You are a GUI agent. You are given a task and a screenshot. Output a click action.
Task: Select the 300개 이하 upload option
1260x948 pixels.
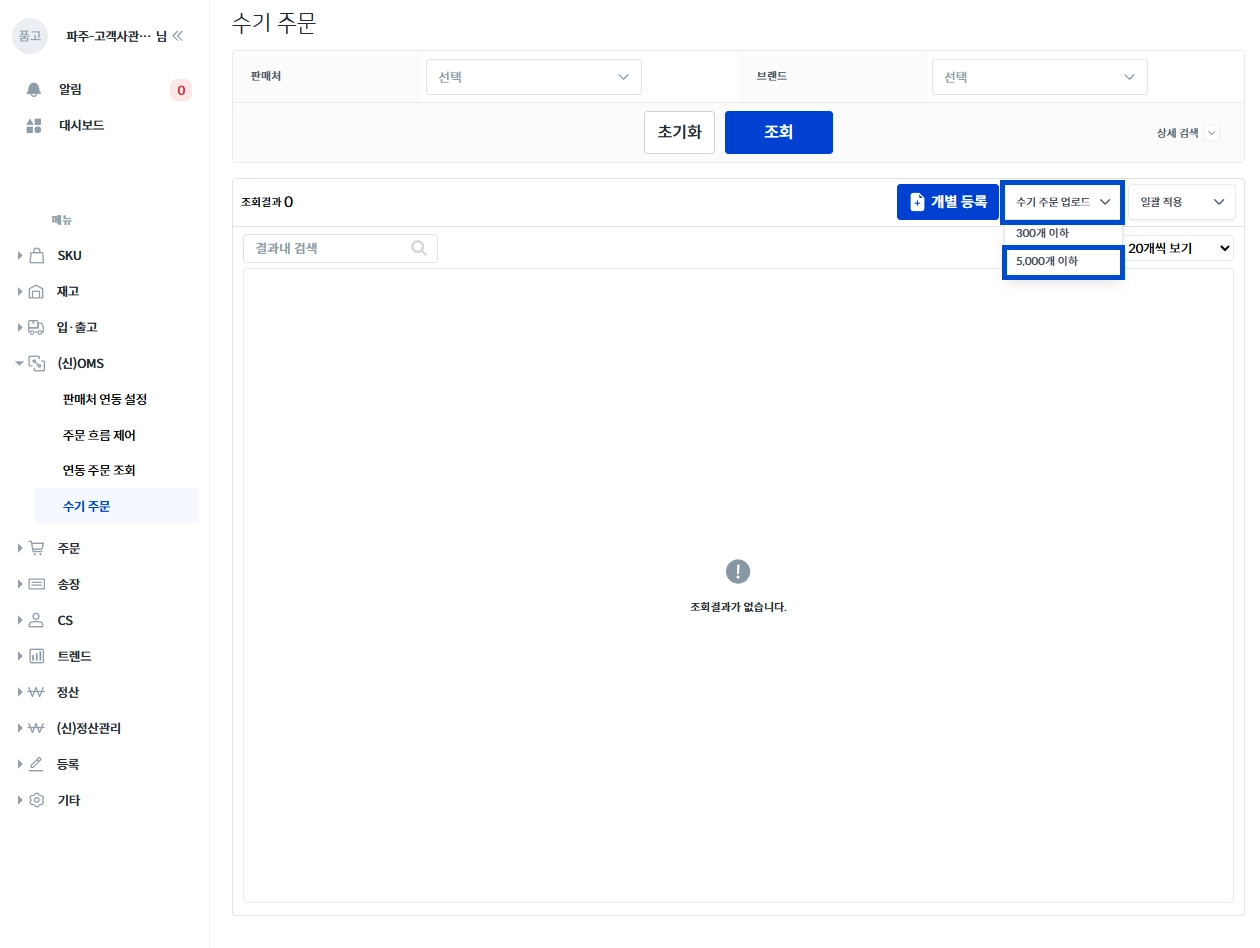(x=1063, y=234)
